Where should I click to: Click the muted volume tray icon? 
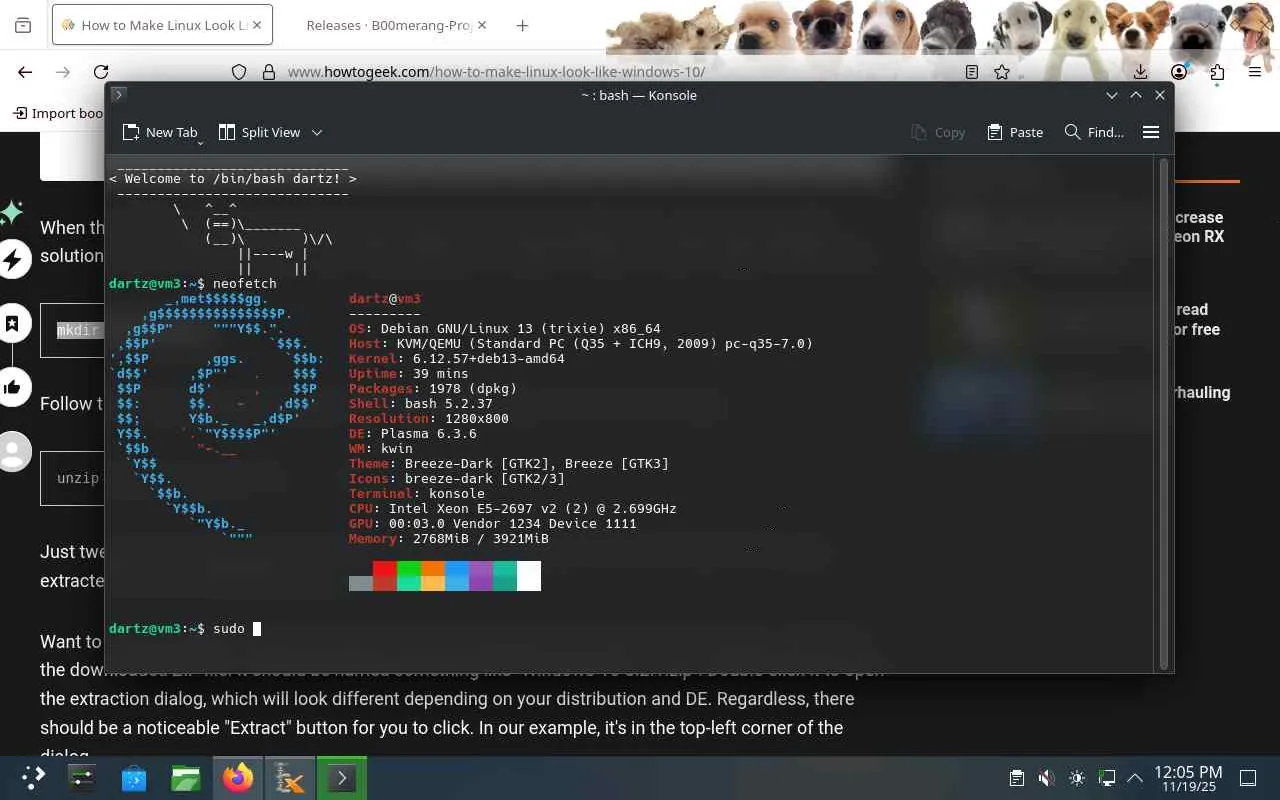click(1046, 778)
